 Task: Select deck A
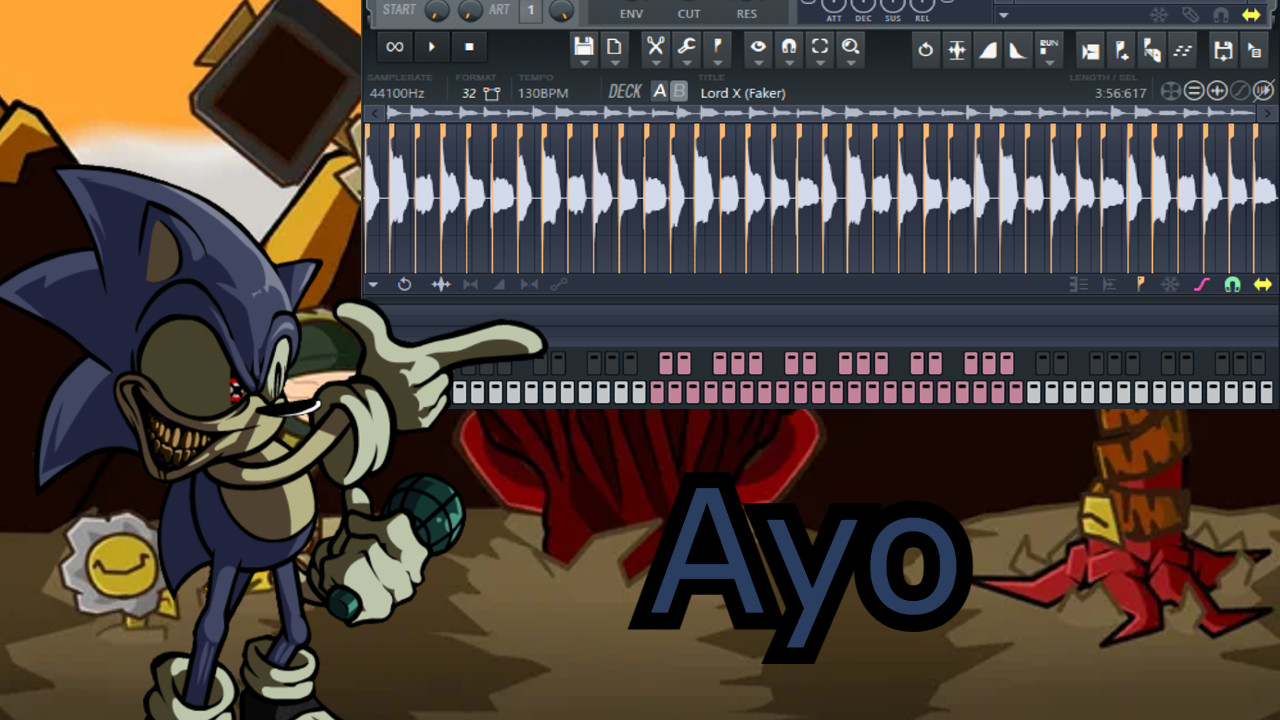coord(659,91)
